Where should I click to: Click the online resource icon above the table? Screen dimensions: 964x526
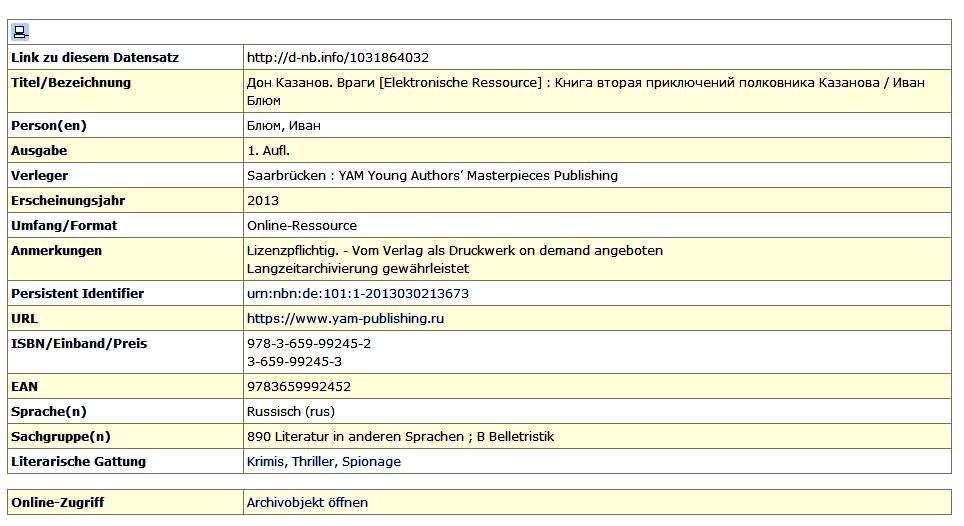[x=20, y=32]
